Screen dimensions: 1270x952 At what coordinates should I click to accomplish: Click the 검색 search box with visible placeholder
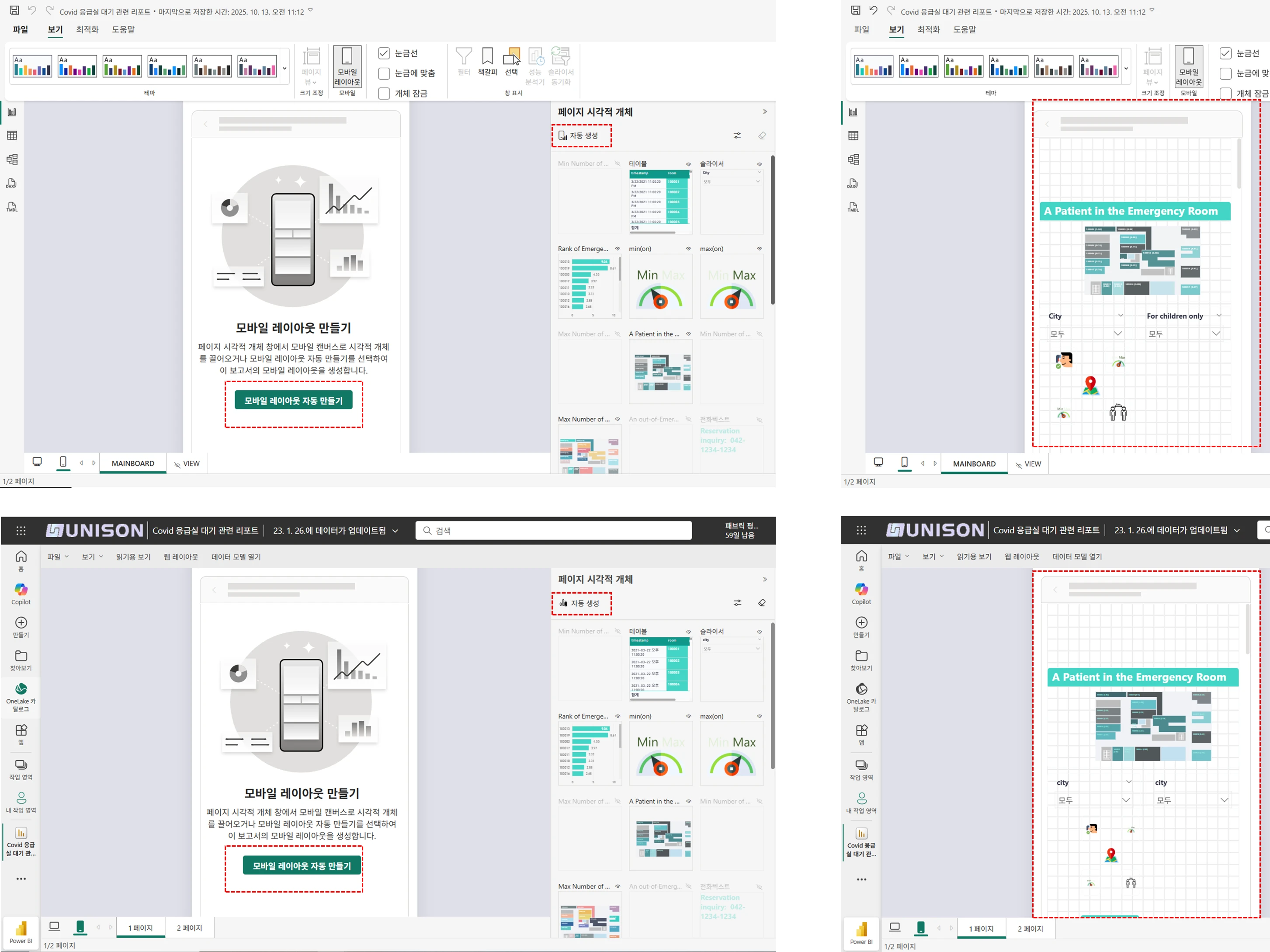(x=553, y=531)
